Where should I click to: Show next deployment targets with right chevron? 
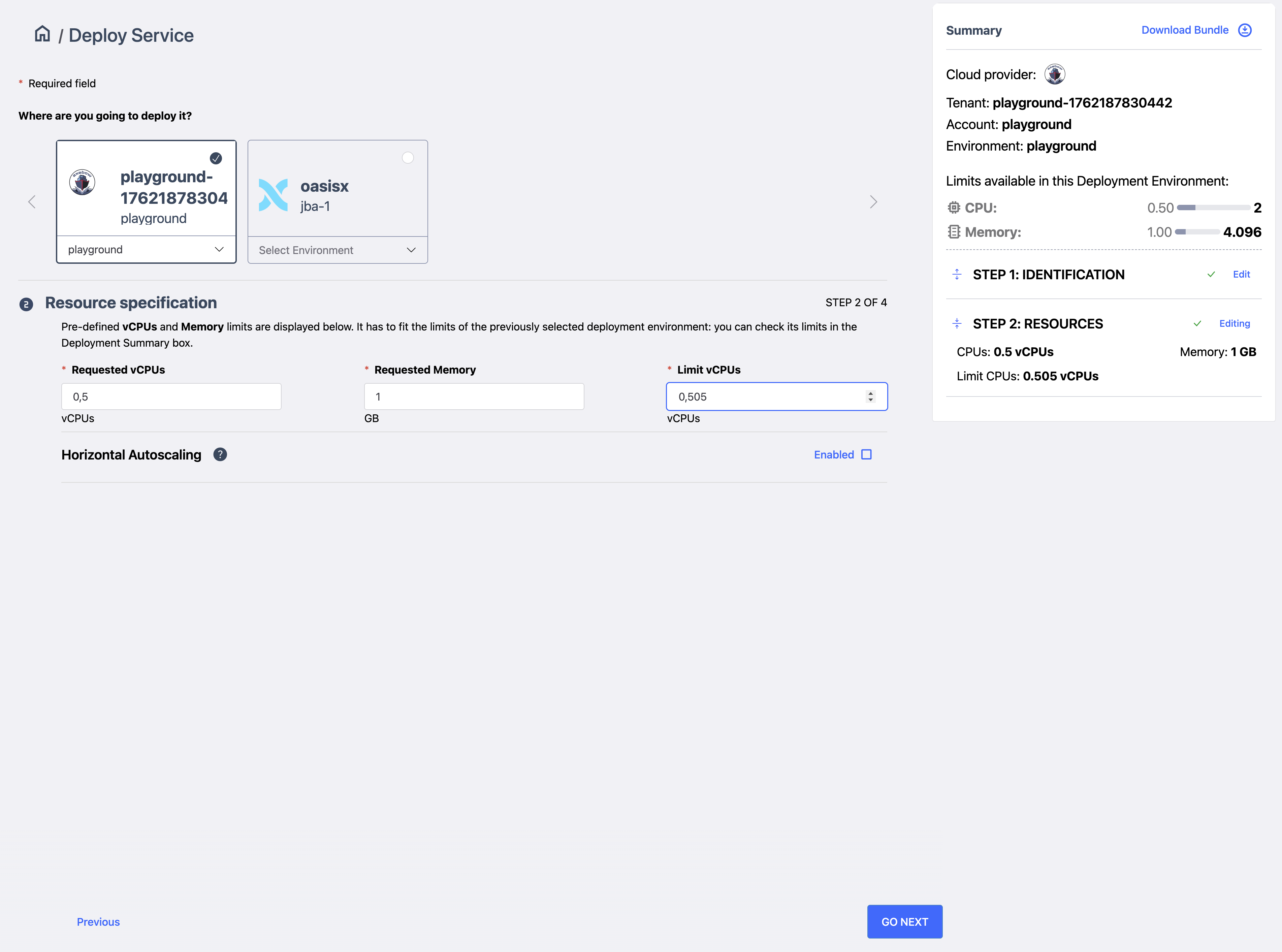tap(873, 202)
